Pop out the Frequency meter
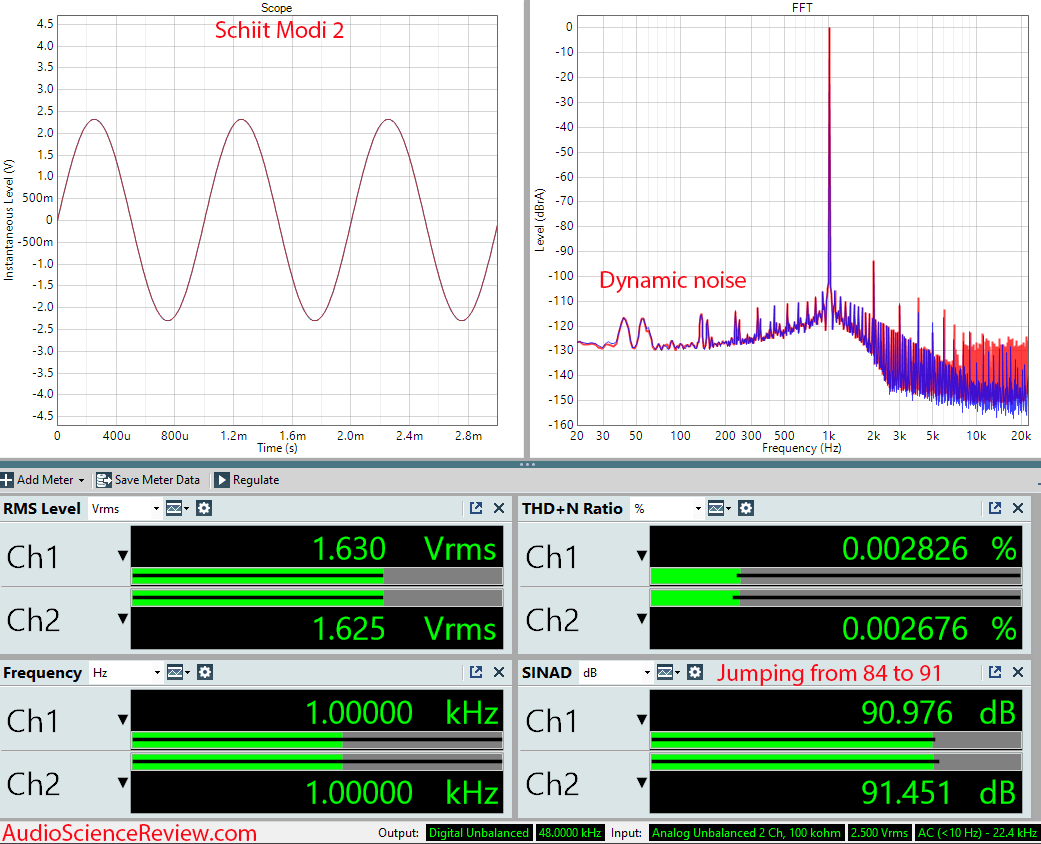 (x=476, y=672)
